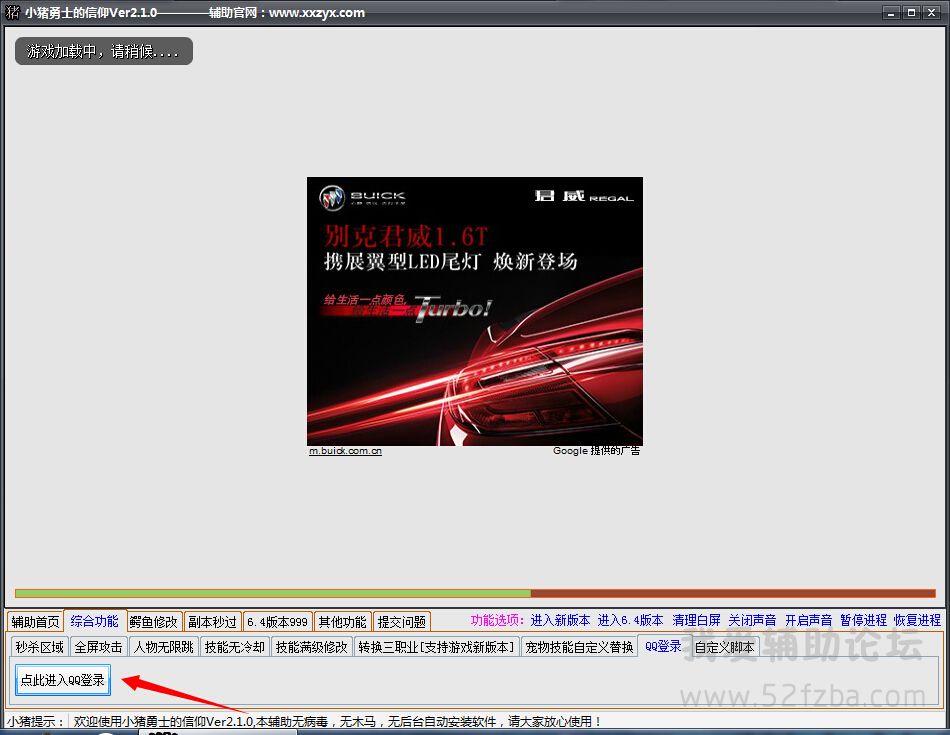This screenshot has width=950, height=735.
Task: Open the 技能无冷却 sub-tab
Action: tap(234, 647)
